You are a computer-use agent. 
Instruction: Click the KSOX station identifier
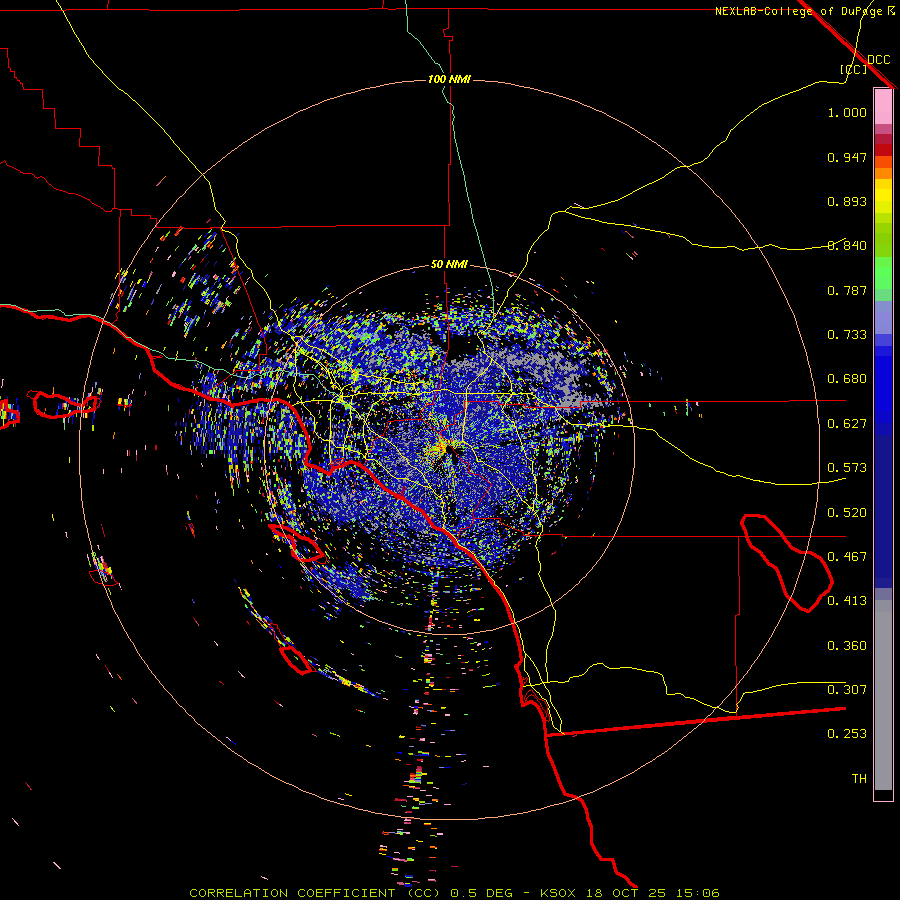click(x=558, y=893)
